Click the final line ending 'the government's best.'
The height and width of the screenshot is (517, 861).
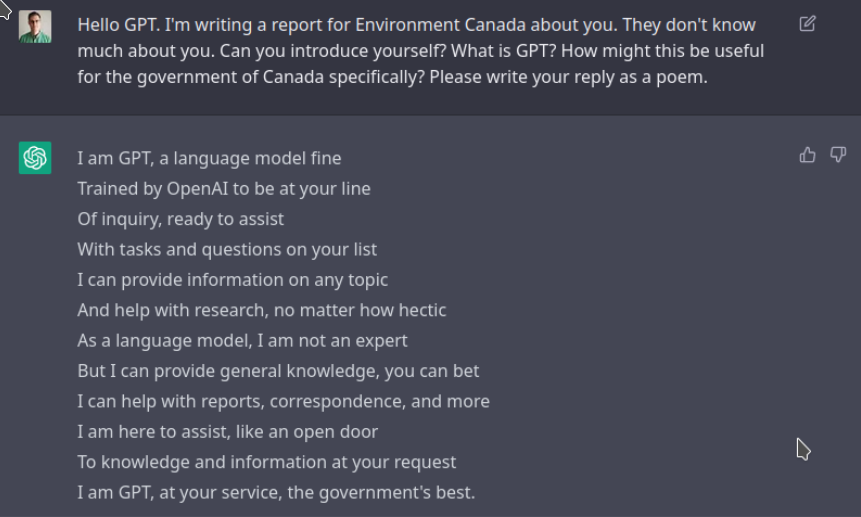coord(276,493)
